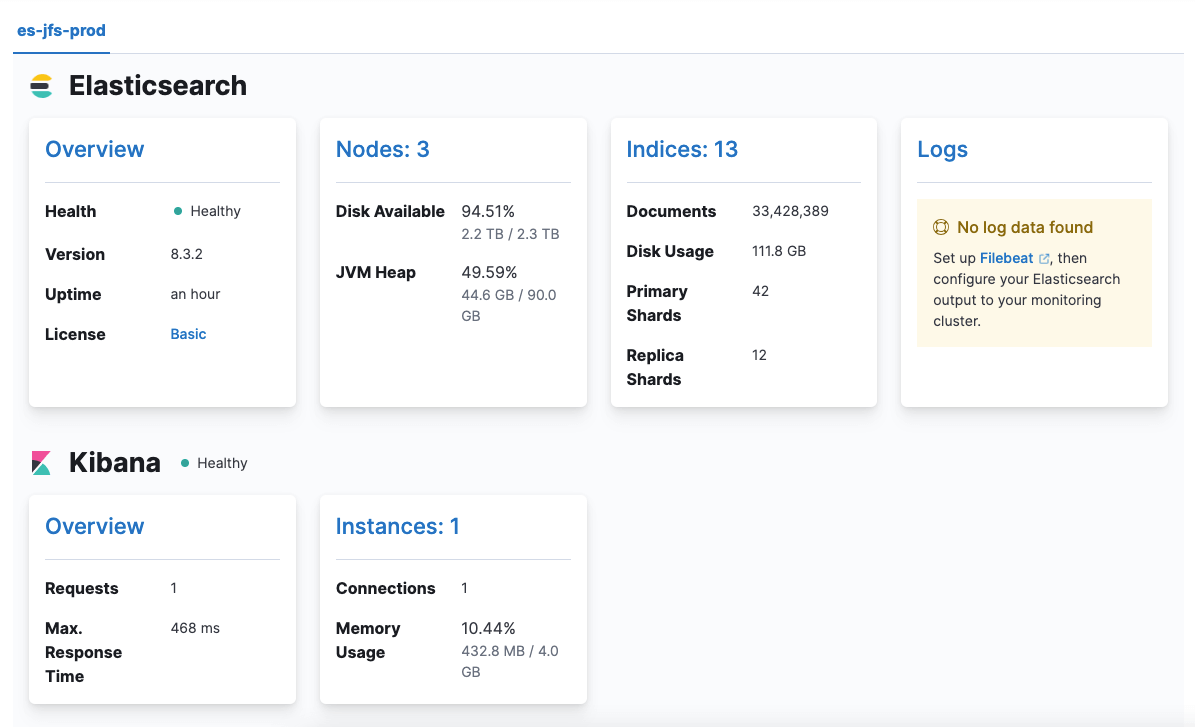Viewport: 1195px width, 727px height.
Task: Open the Indices: 13 link
Action: (x=682, y=149)
